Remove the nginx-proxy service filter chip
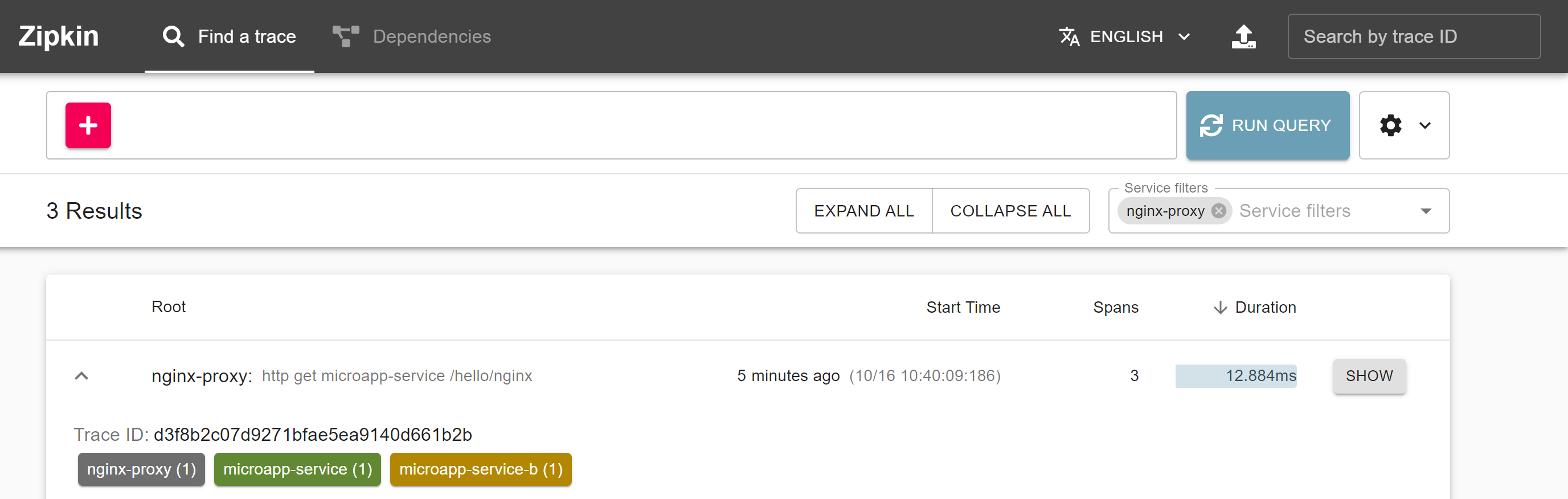 point(1219,211)
